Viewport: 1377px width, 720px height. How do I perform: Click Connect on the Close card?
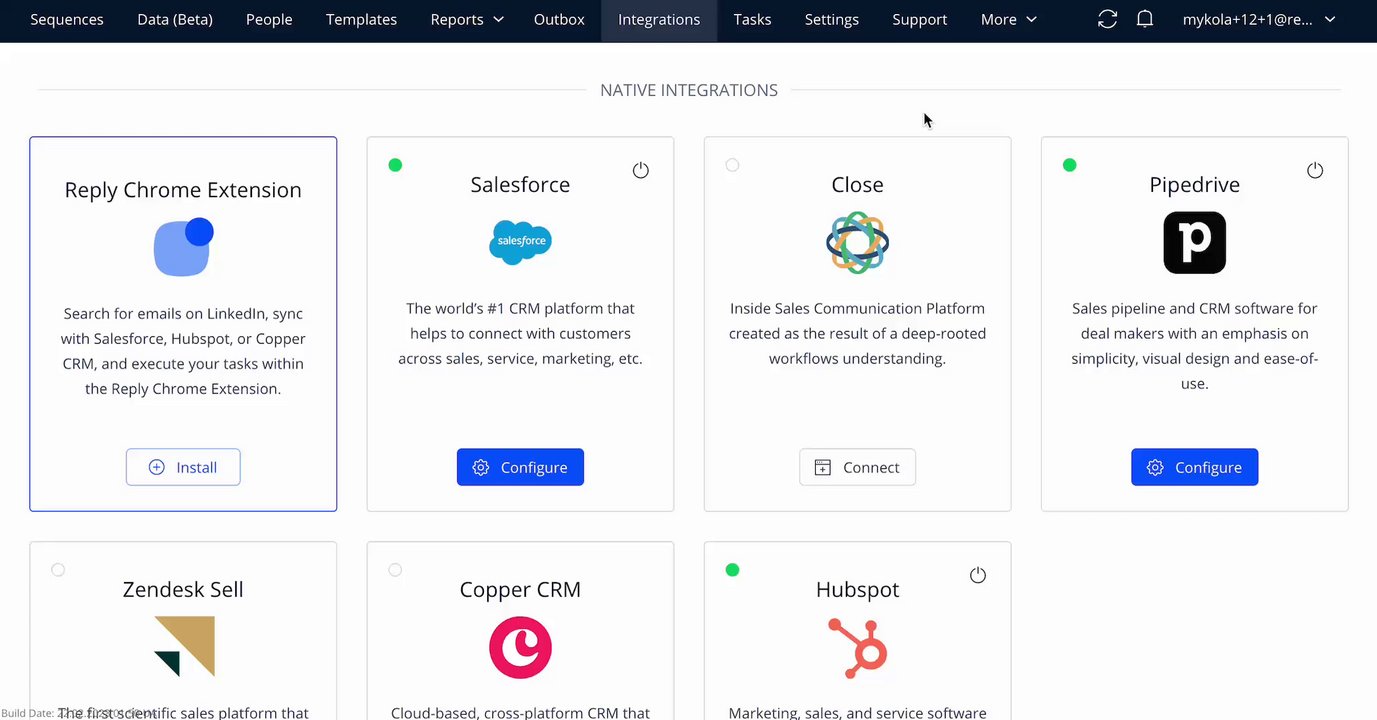click(857, 467)
